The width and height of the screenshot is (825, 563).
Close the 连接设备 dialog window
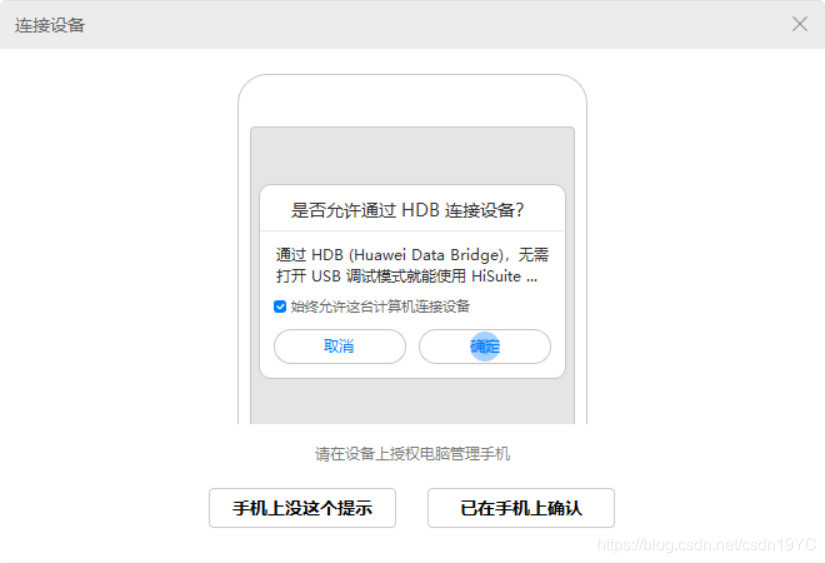tap(800, 24)
